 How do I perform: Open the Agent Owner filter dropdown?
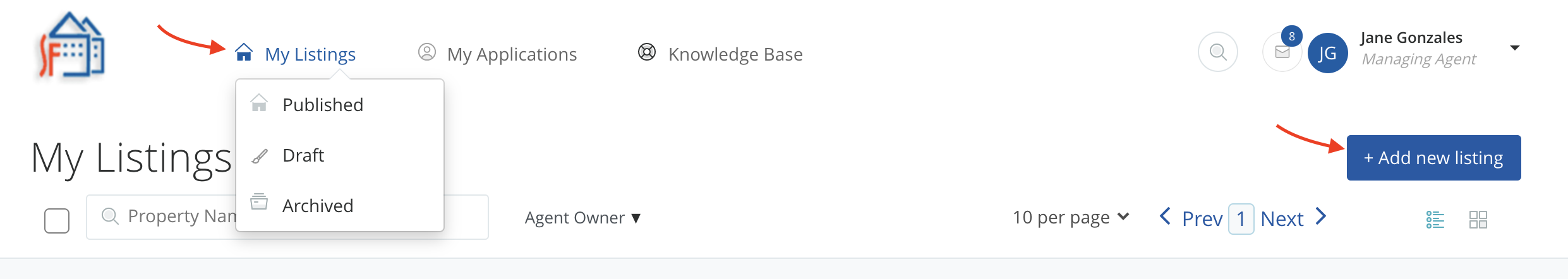(582, 218)
